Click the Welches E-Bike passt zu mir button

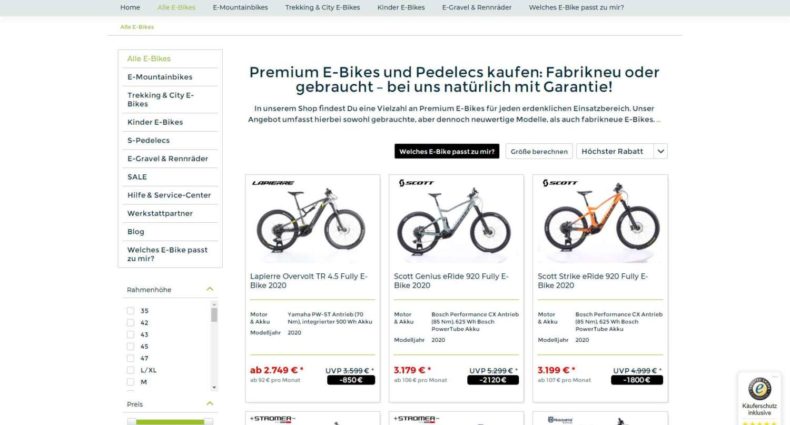coord(447,151)
